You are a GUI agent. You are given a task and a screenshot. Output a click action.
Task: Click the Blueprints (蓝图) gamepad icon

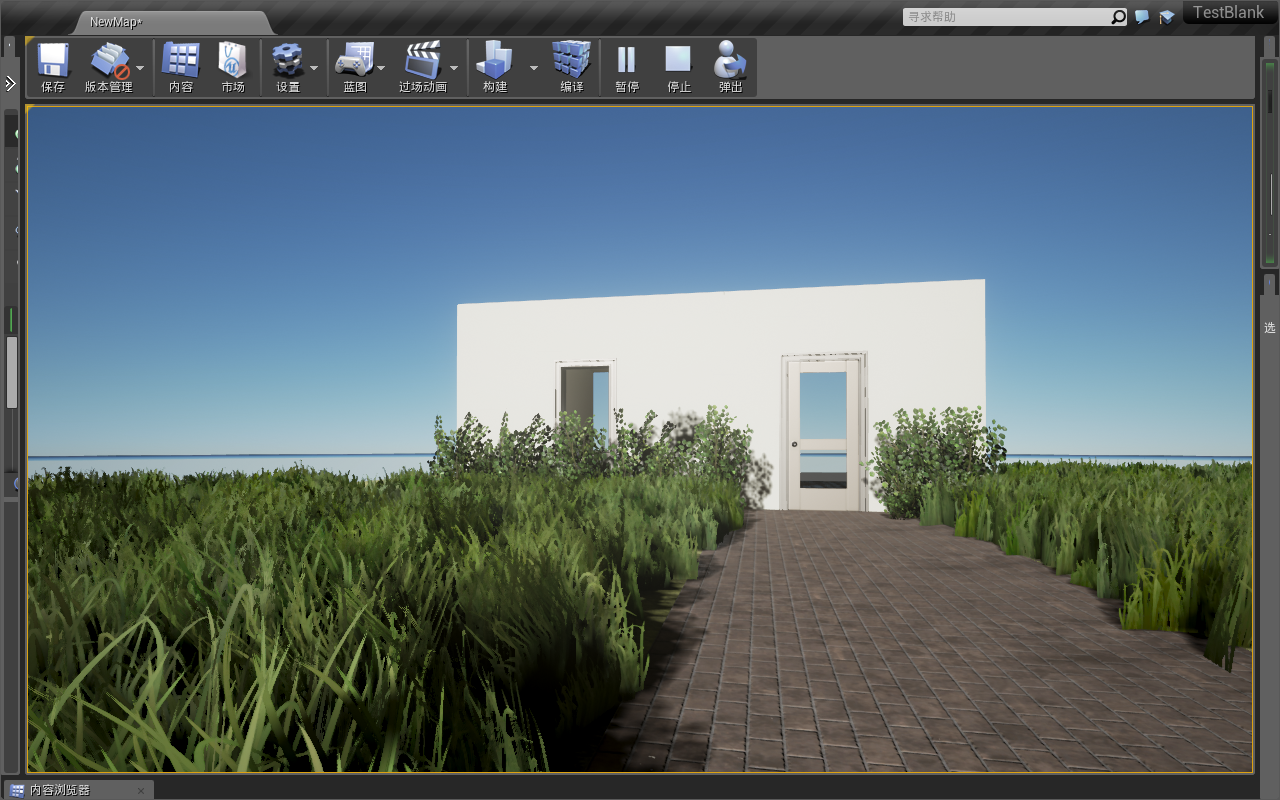click(x=354, y=62)
